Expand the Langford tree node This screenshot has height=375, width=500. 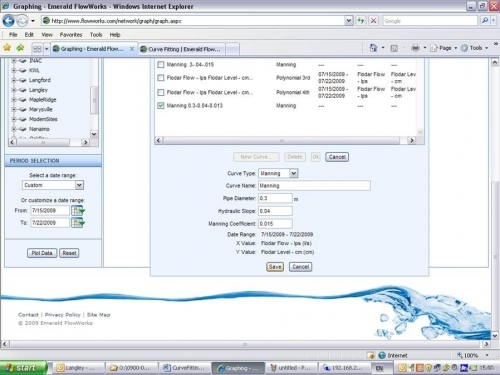tap(14, 80)
